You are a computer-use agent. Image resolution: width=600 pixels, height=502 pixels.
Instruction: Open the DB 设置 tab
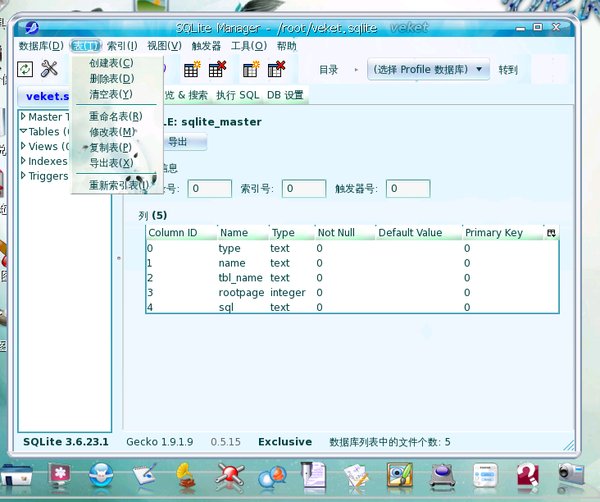coord(285,95)
